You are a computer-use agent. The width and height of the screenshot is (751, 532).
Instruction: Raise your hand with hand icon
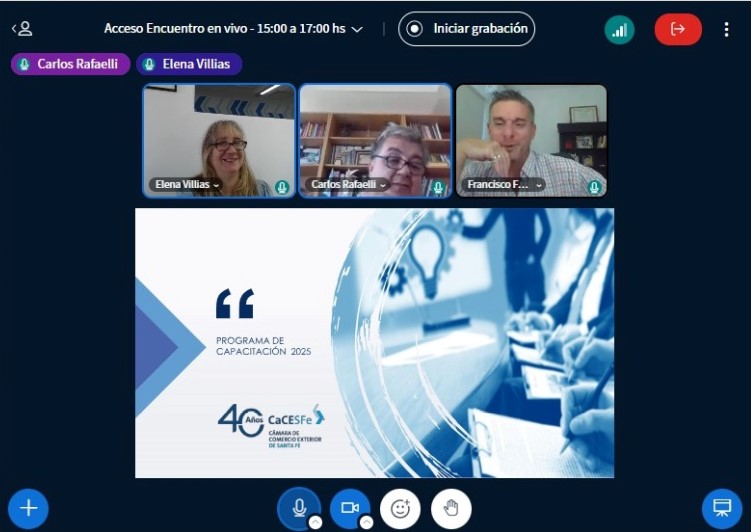click(451, 508)
